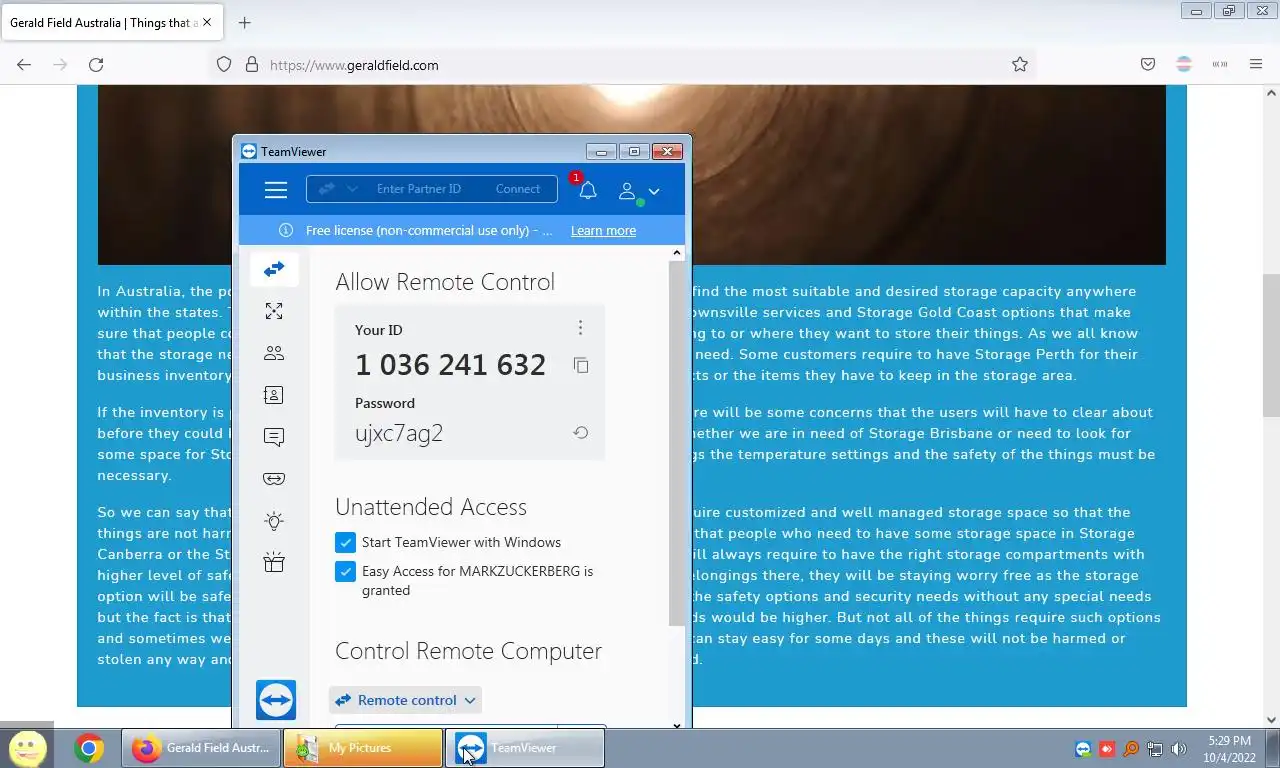The width and height of the screenshot is (1280, 768).
Task: Click the red AnyDesk tray icon
Action: 1107,749
